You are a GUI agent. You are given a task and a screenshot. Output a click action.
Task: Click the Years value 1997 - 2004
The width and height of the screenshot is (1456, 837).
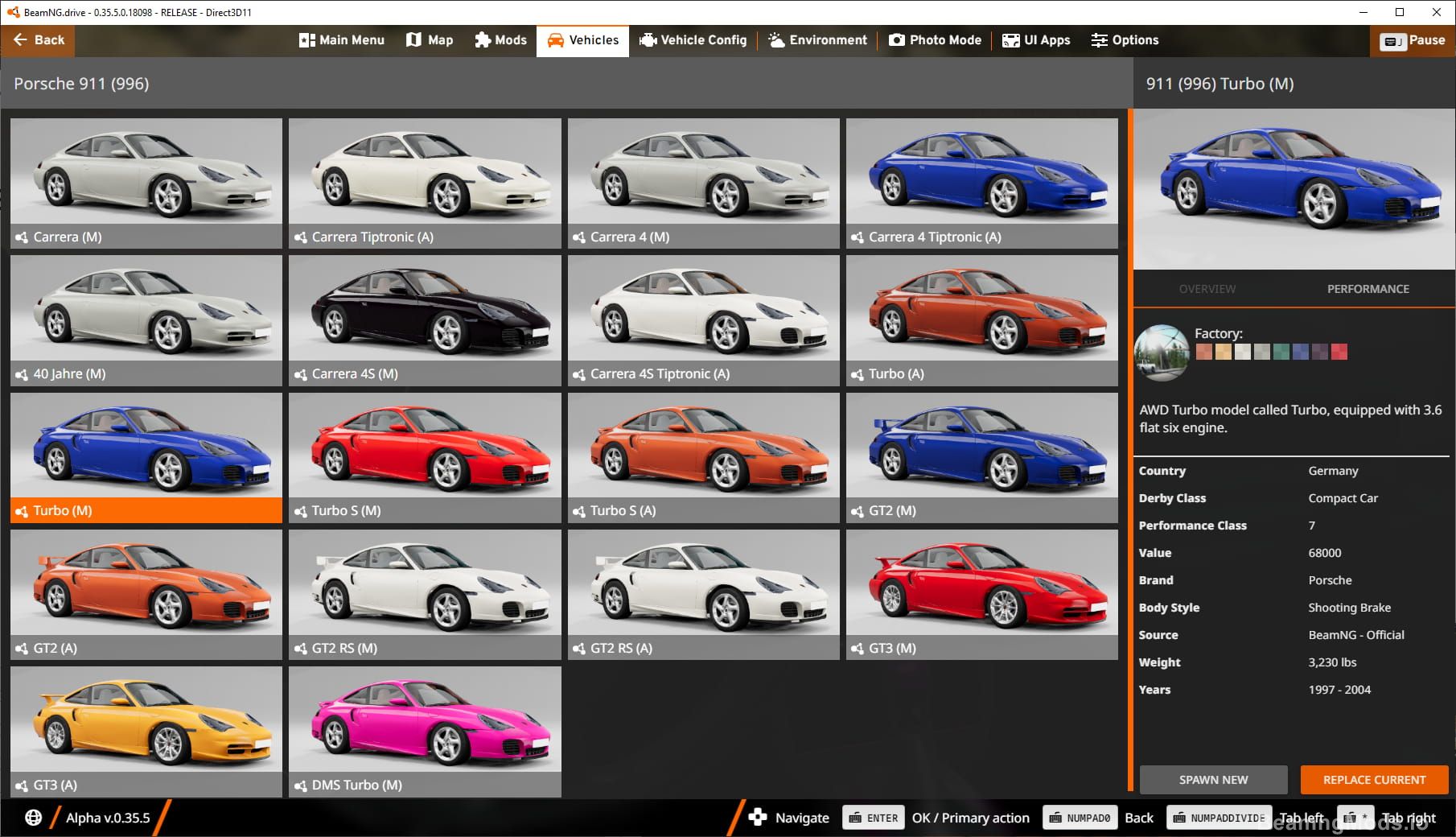(1339, 690)
